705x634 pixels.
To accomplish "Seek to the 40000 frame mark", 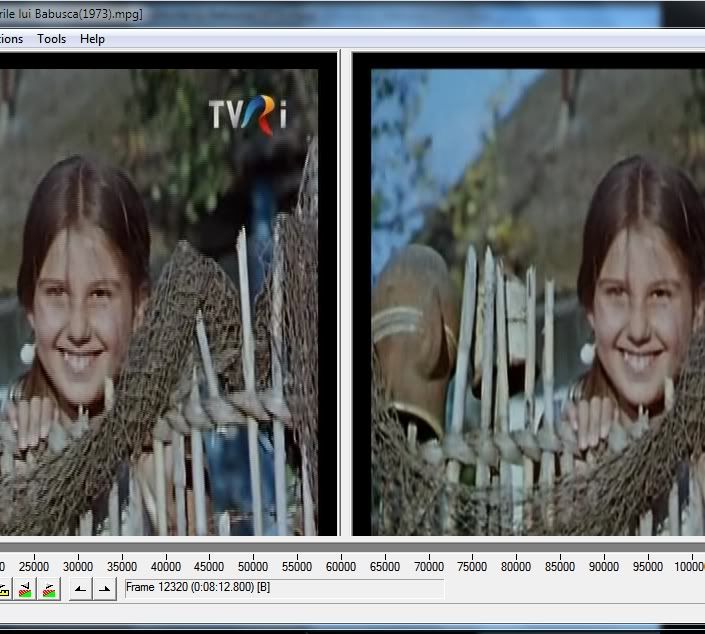I will click(x=166, y=566).
